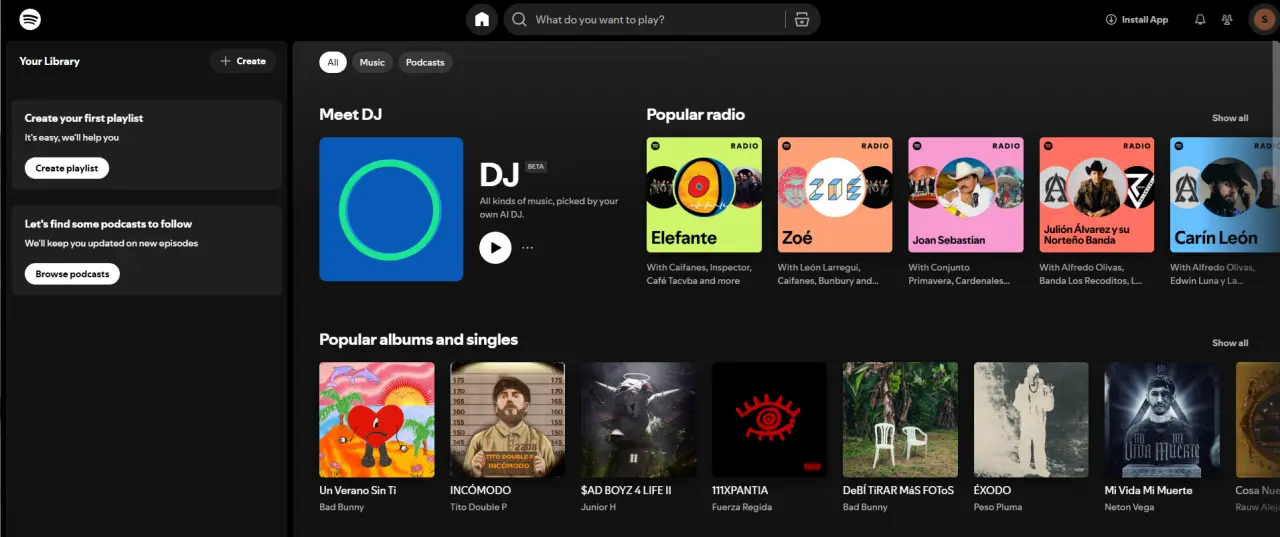Image resolution: width=1280 pixels, height=537 pixels.
Task: Click the Install App download icon
Action: click(1111, 19)
